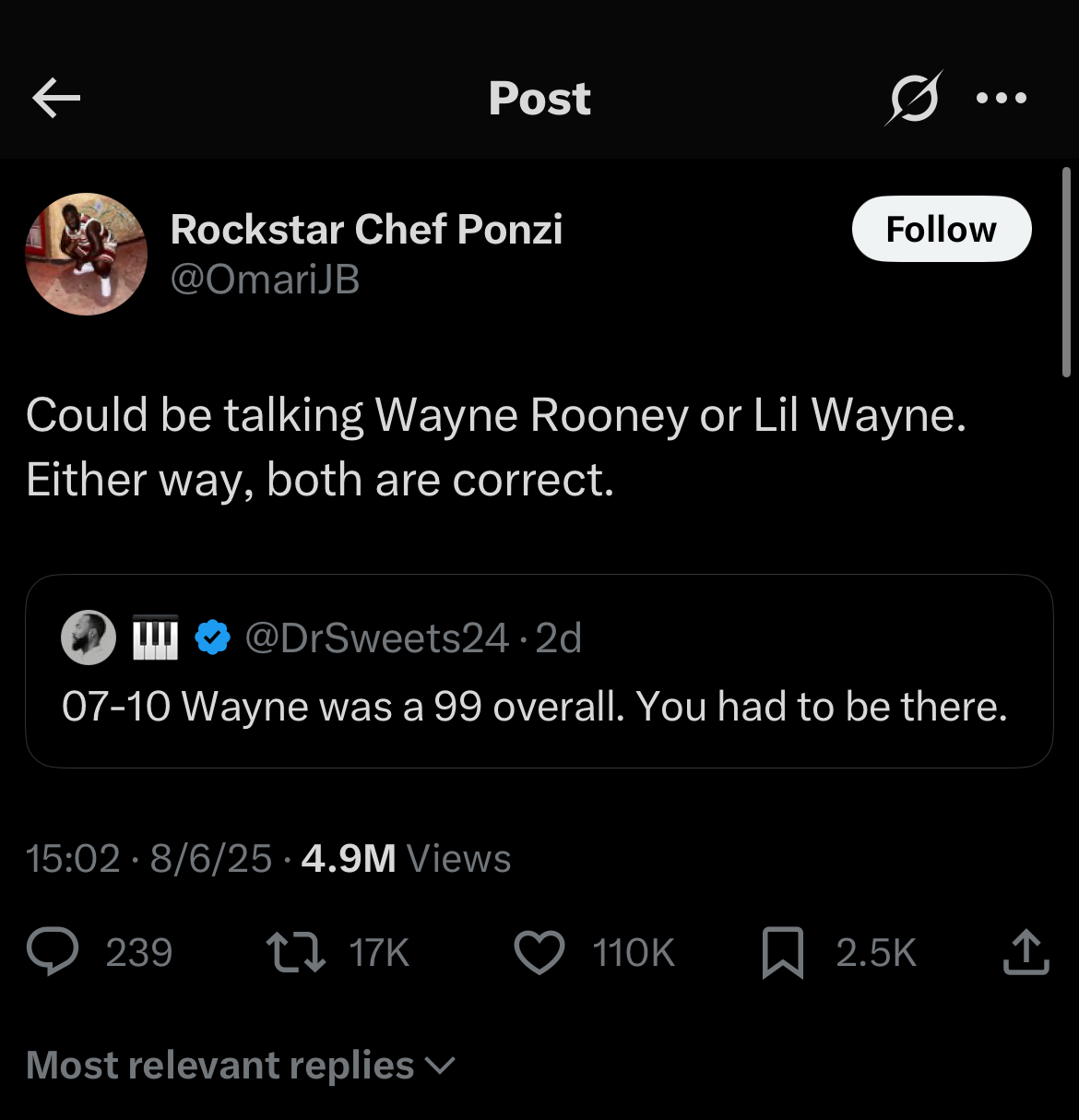Bookmark this post

point(782,952)
